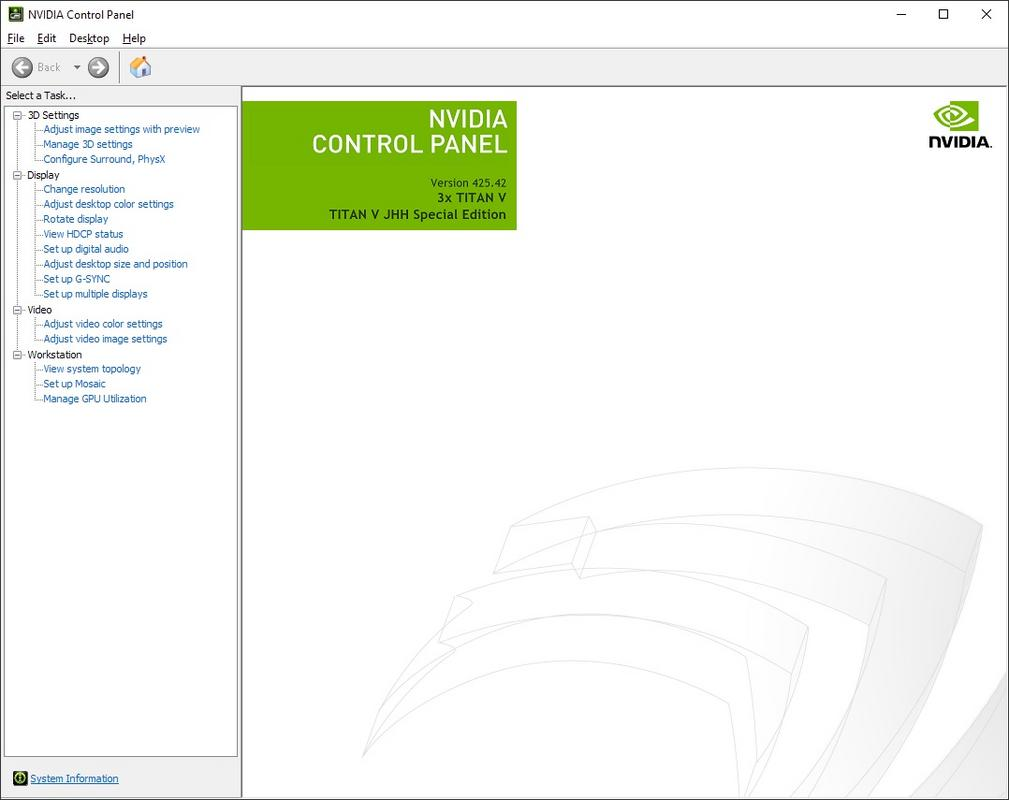
Task: Open Adjust video image settings
Action: [x=105, y=339]
